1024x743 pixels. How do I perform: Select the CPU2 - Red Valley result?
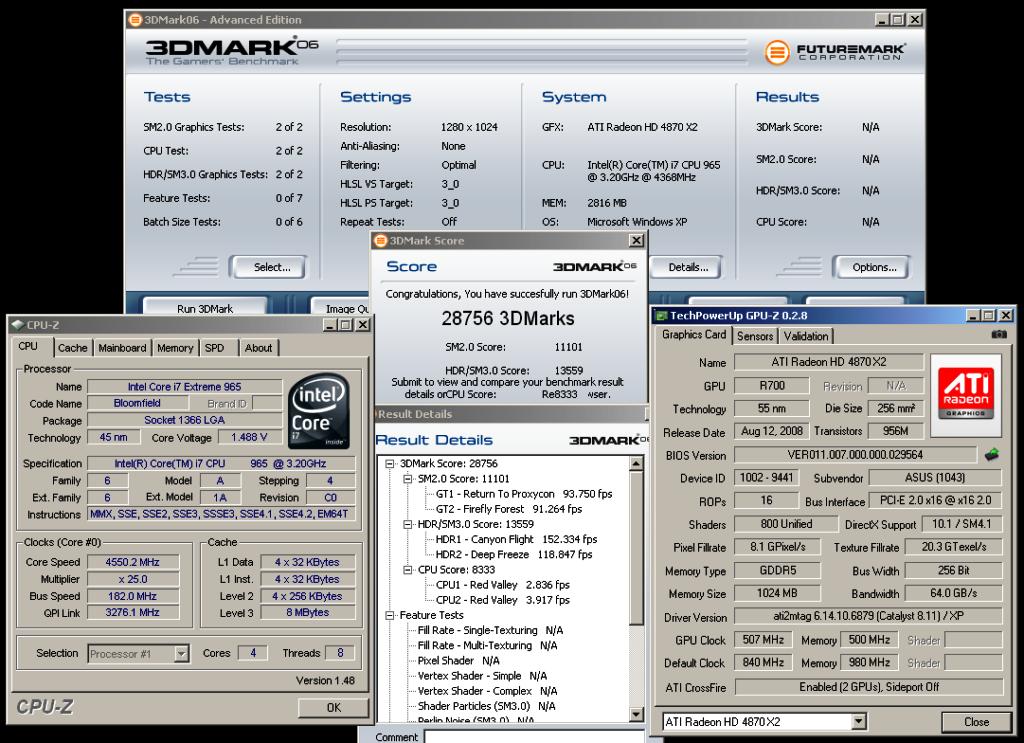(x=502, y=600)
